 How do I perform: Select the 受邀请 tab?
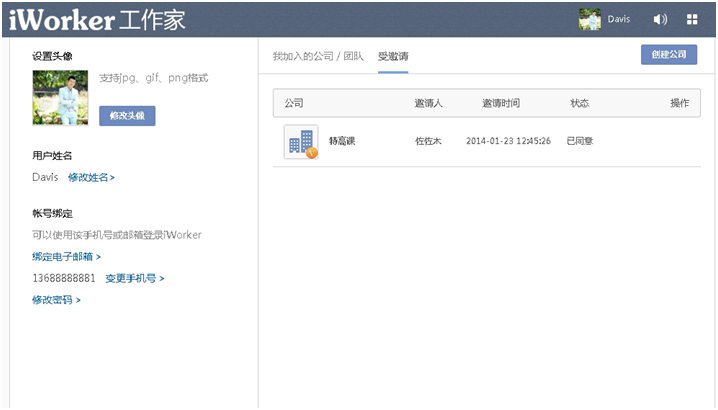click(x=393, y=56)
